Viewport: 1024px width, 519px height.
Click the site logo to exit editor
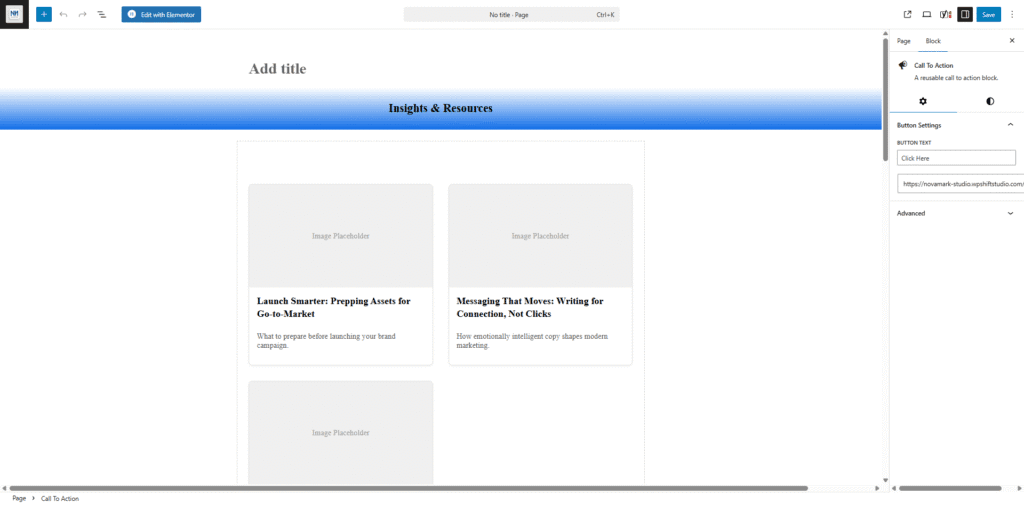[14, 14]
